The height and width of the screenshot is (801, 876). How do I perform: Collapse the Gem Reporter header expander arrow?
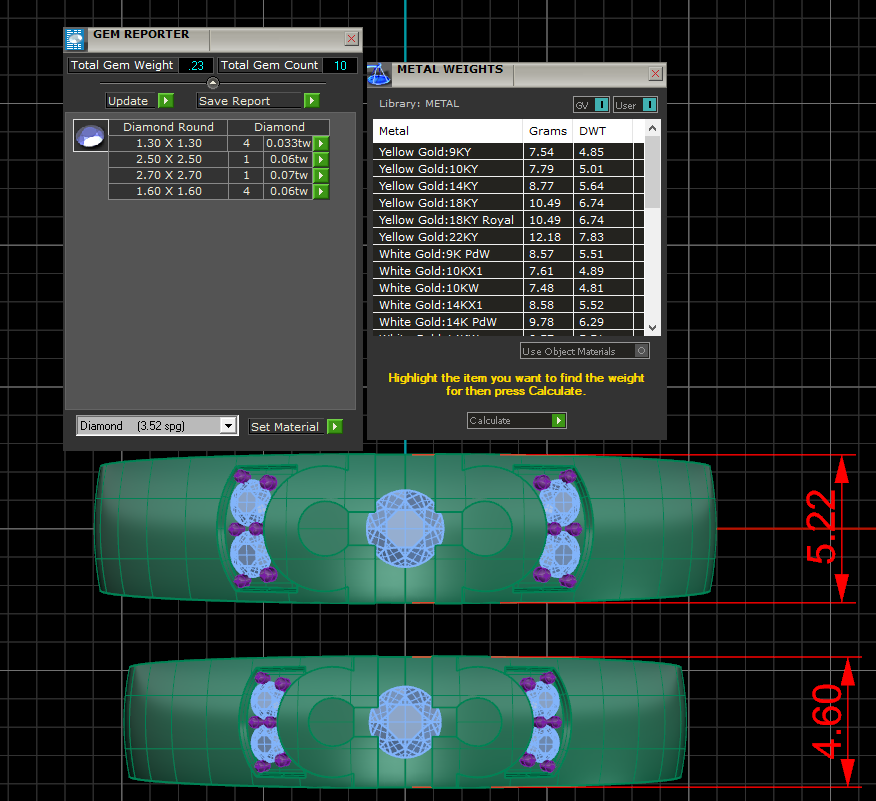[x=213, y=83]
